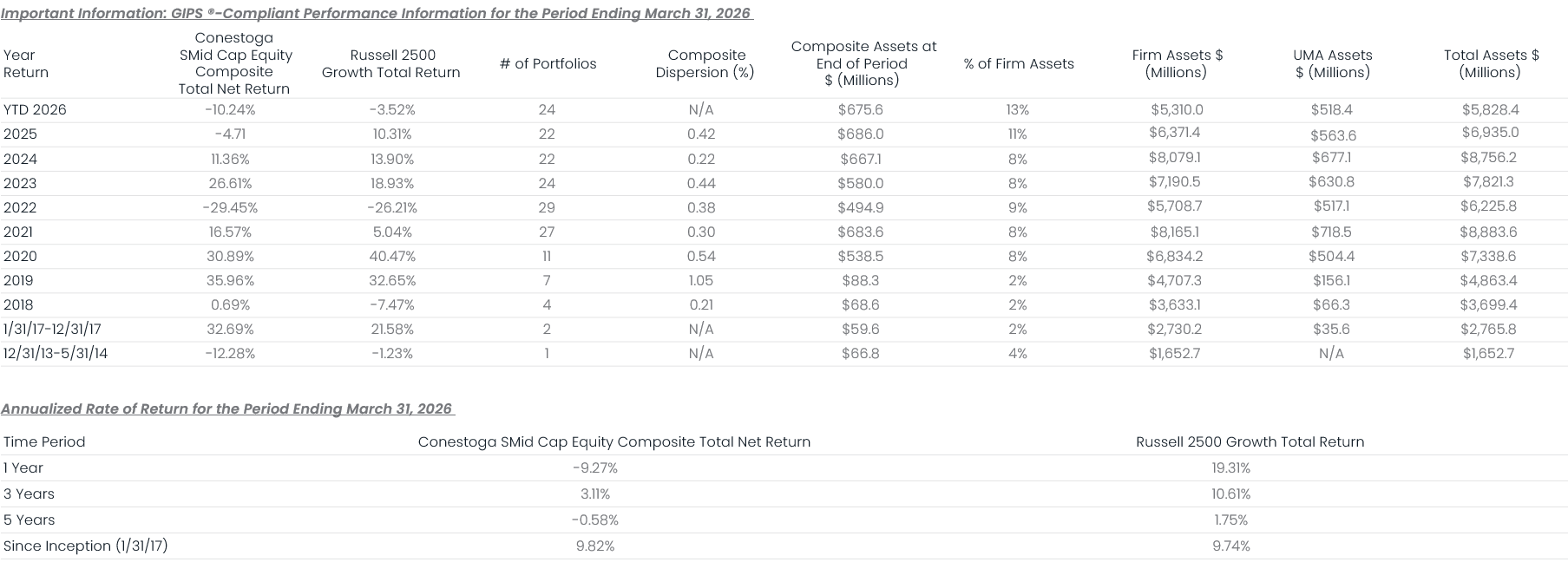This screenshot has width=1568, height=562.
Task: Click the 'Time Period' column header
Action: click(x=44, y=441)
